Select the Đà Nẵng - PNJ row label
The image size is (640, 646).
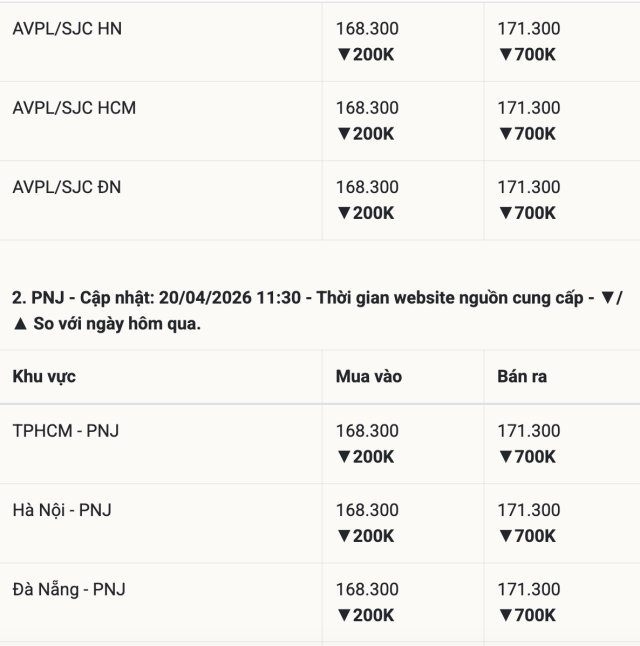pos(68,590)
